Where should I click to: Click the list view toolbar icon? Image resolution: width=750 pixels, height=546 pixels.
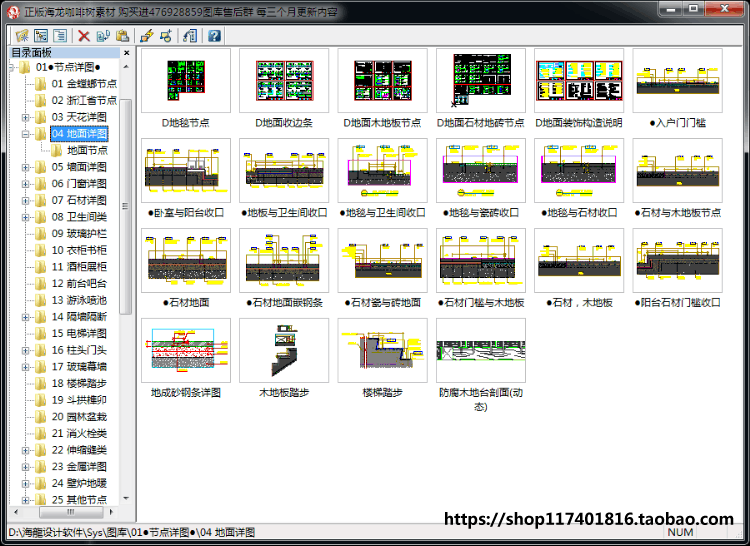60,36
